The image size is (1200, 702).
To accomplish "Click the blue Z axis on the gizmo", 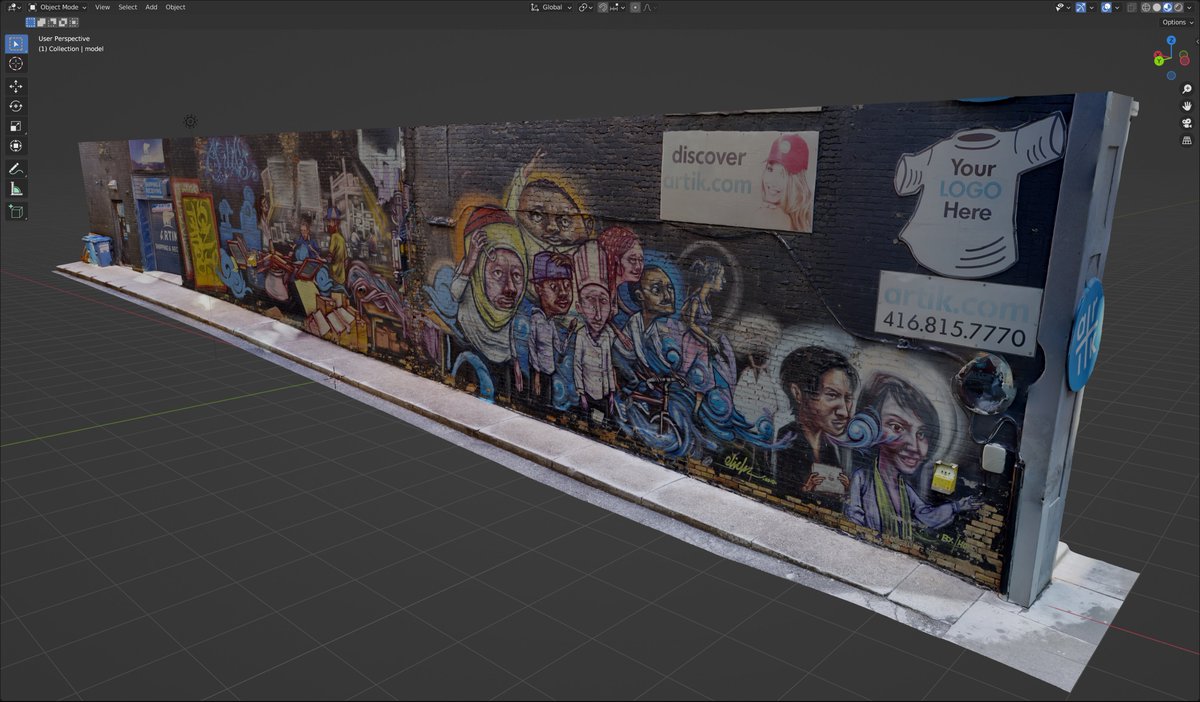I will click(1171, 40).
